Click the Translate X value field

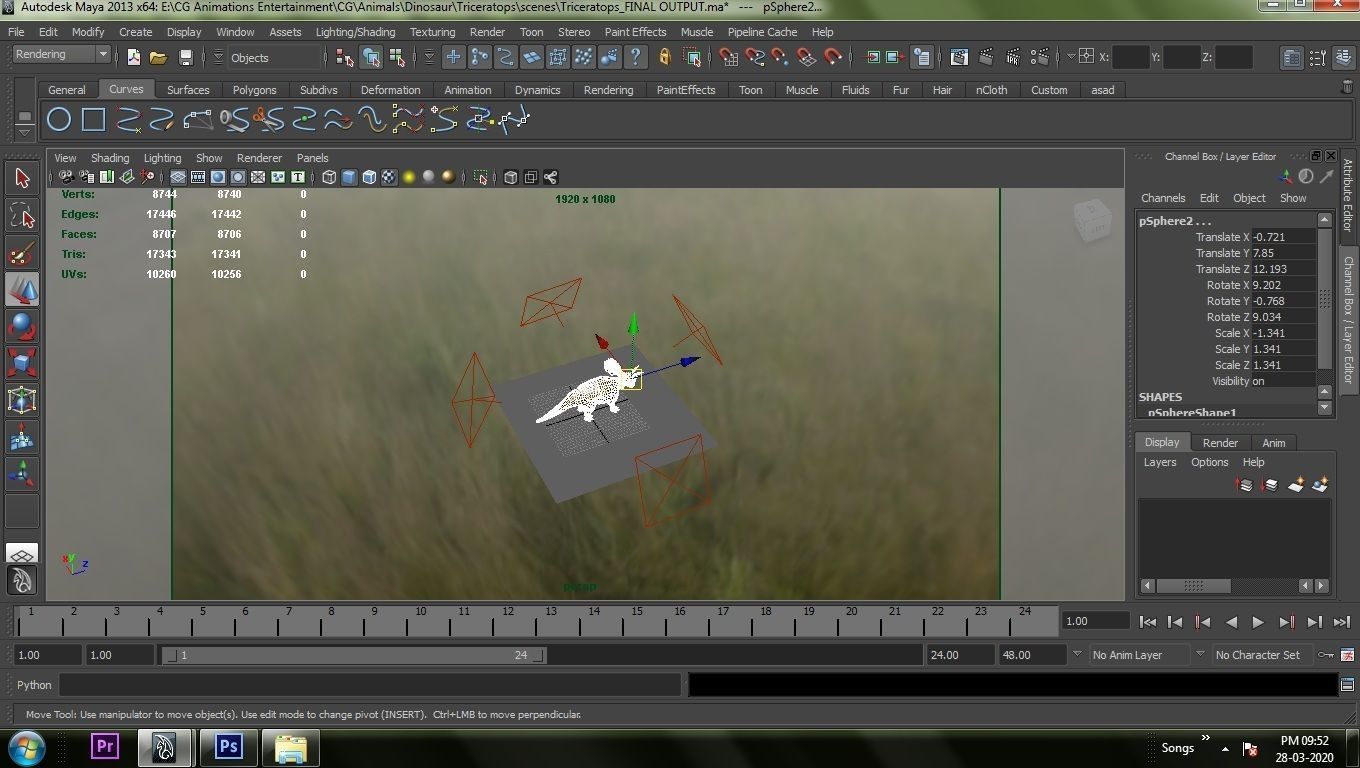pyautogui.click(x=1283, y=237)
